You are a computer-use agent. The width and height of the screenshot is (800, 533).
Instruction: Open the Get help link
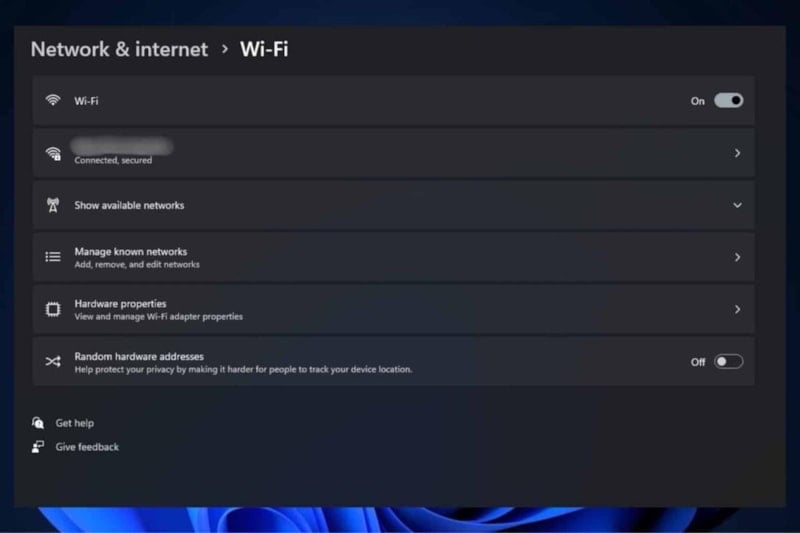(74, 423)
